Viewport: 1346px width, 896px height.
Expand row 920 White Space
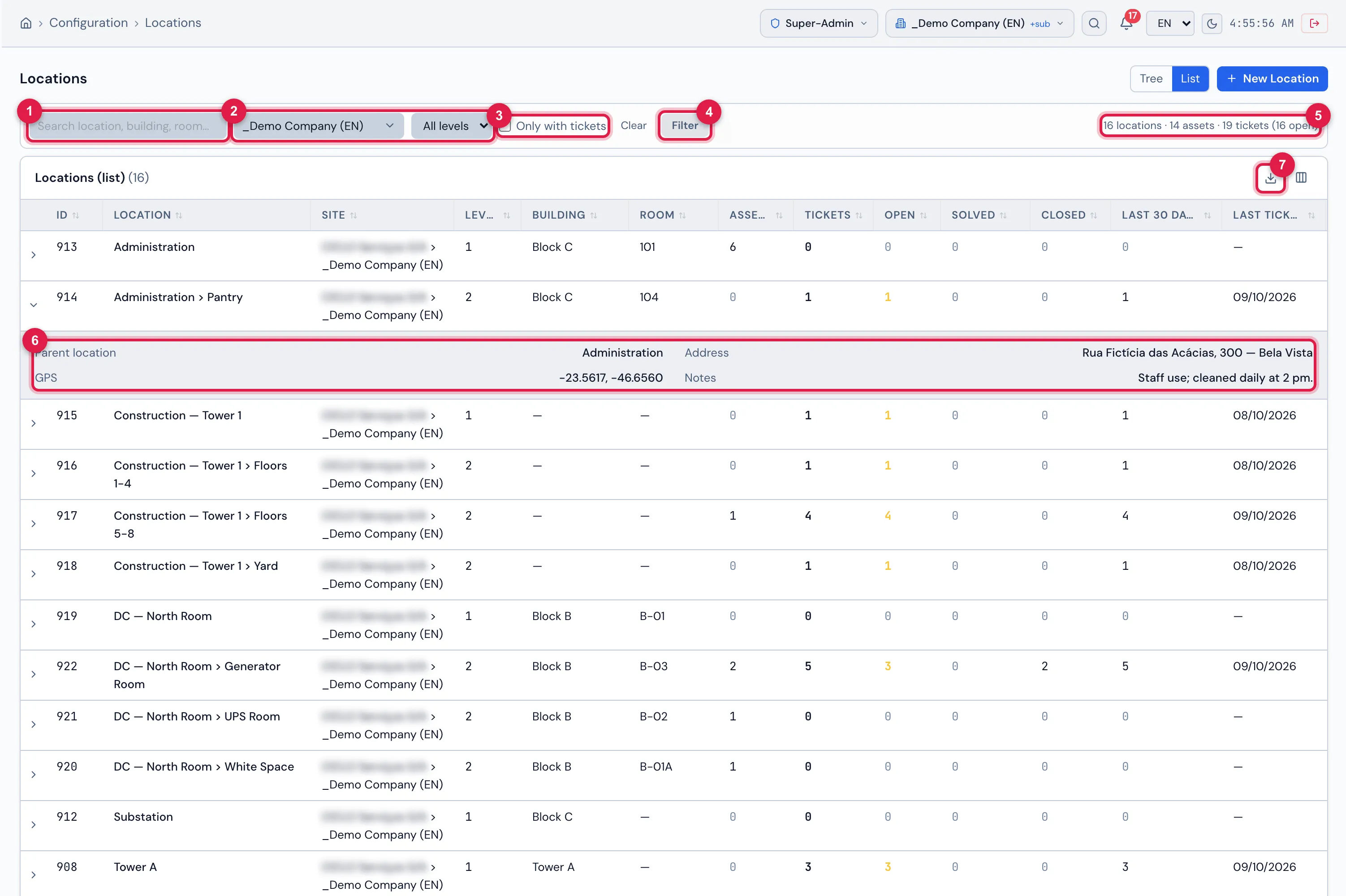(34, 775)
